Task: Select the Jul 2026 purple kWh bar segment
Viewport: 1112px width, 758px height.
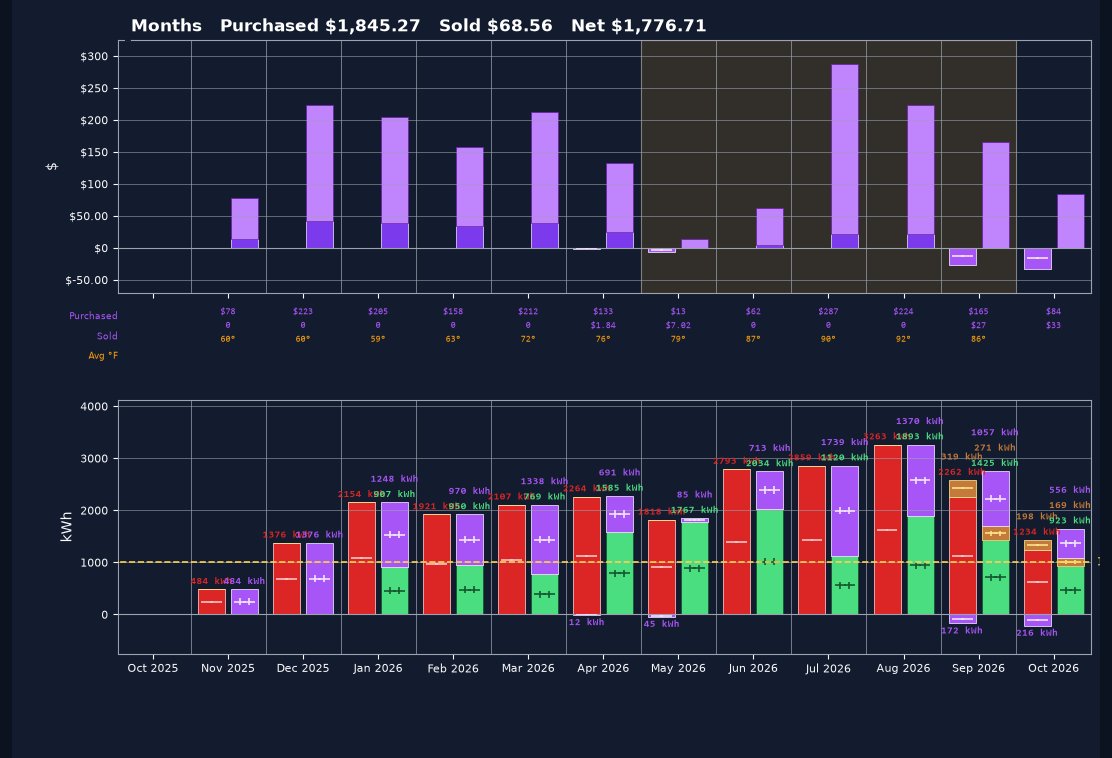Action: [845, 511]
